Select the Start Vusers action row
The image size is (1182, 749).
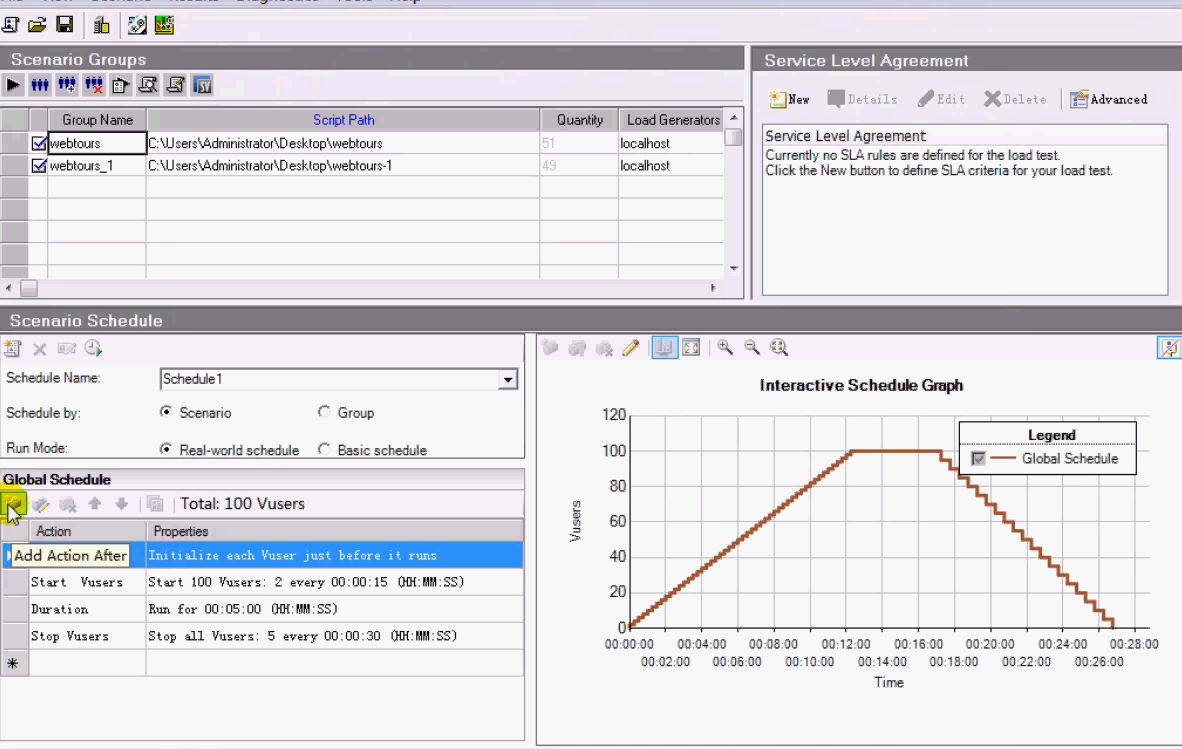point(262,582)
